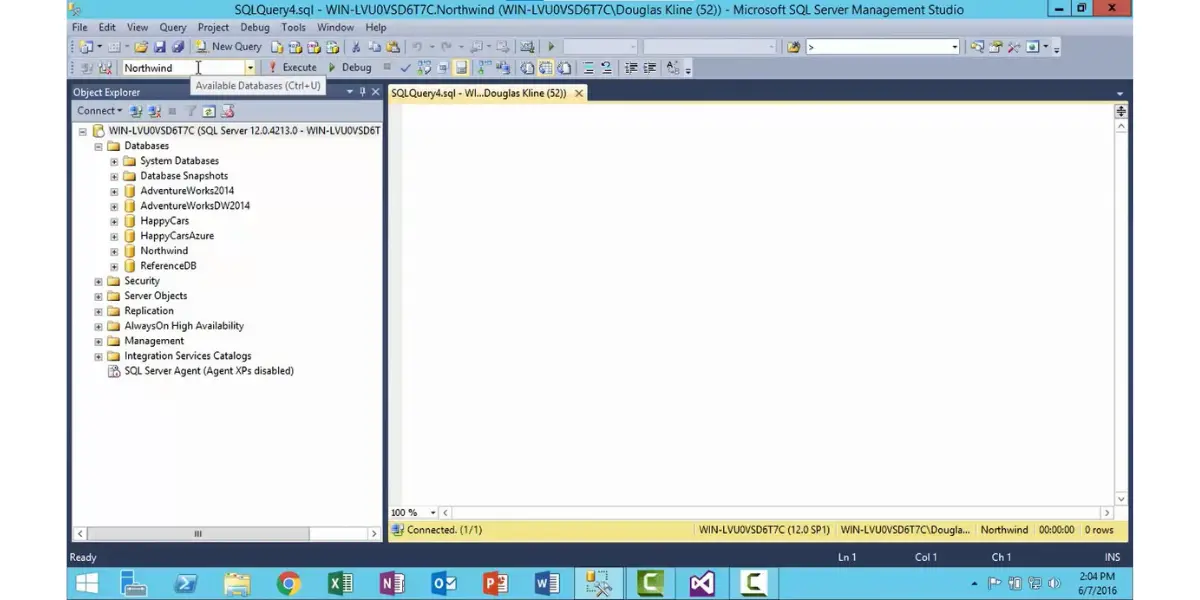Viewport: 1200px width, 600px height.
Task: Expand the Management folder node
Action: pos(99,341)
